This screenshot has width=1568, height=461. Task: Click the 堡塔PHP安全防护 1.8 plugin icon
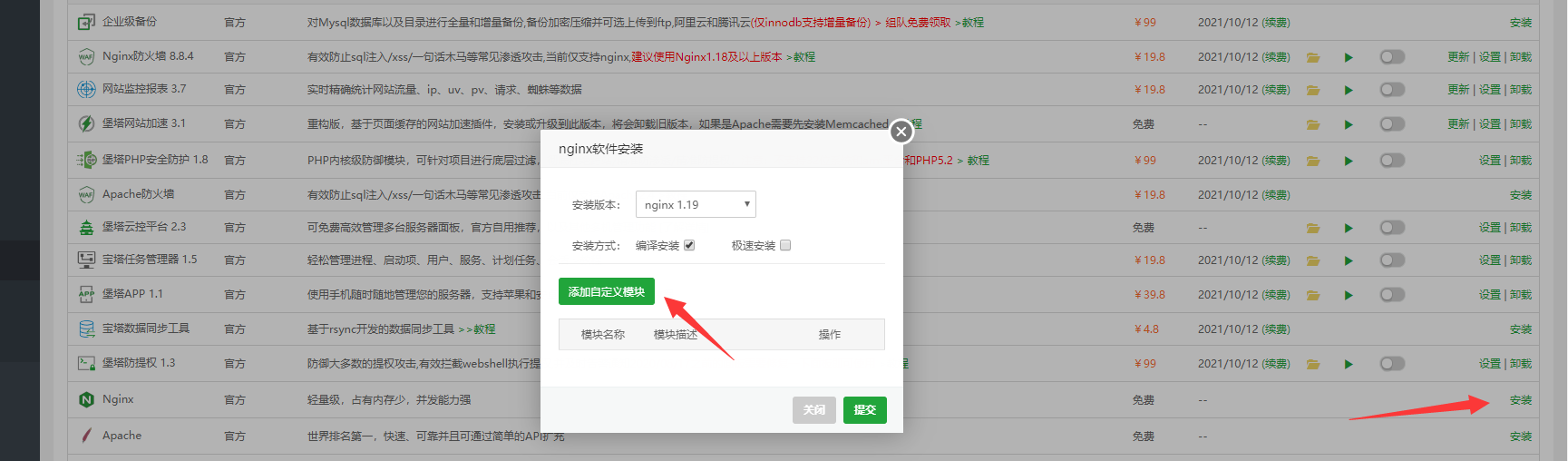[86, 160]
